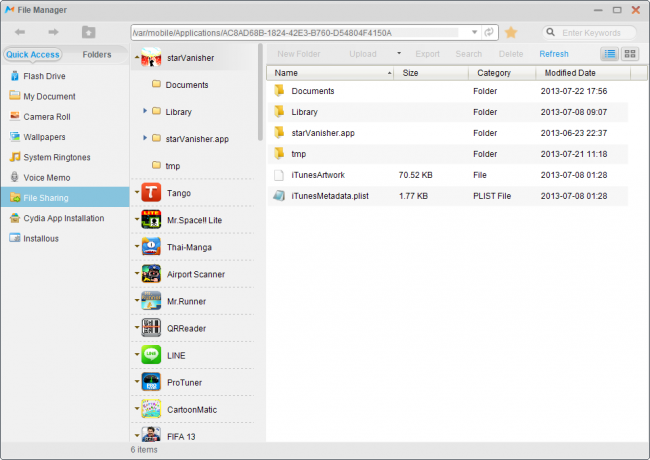Expand the Mr.SpaceII Lite node
Screen dimensions: 650x460
pyautogui.click(x=137, y=219)
